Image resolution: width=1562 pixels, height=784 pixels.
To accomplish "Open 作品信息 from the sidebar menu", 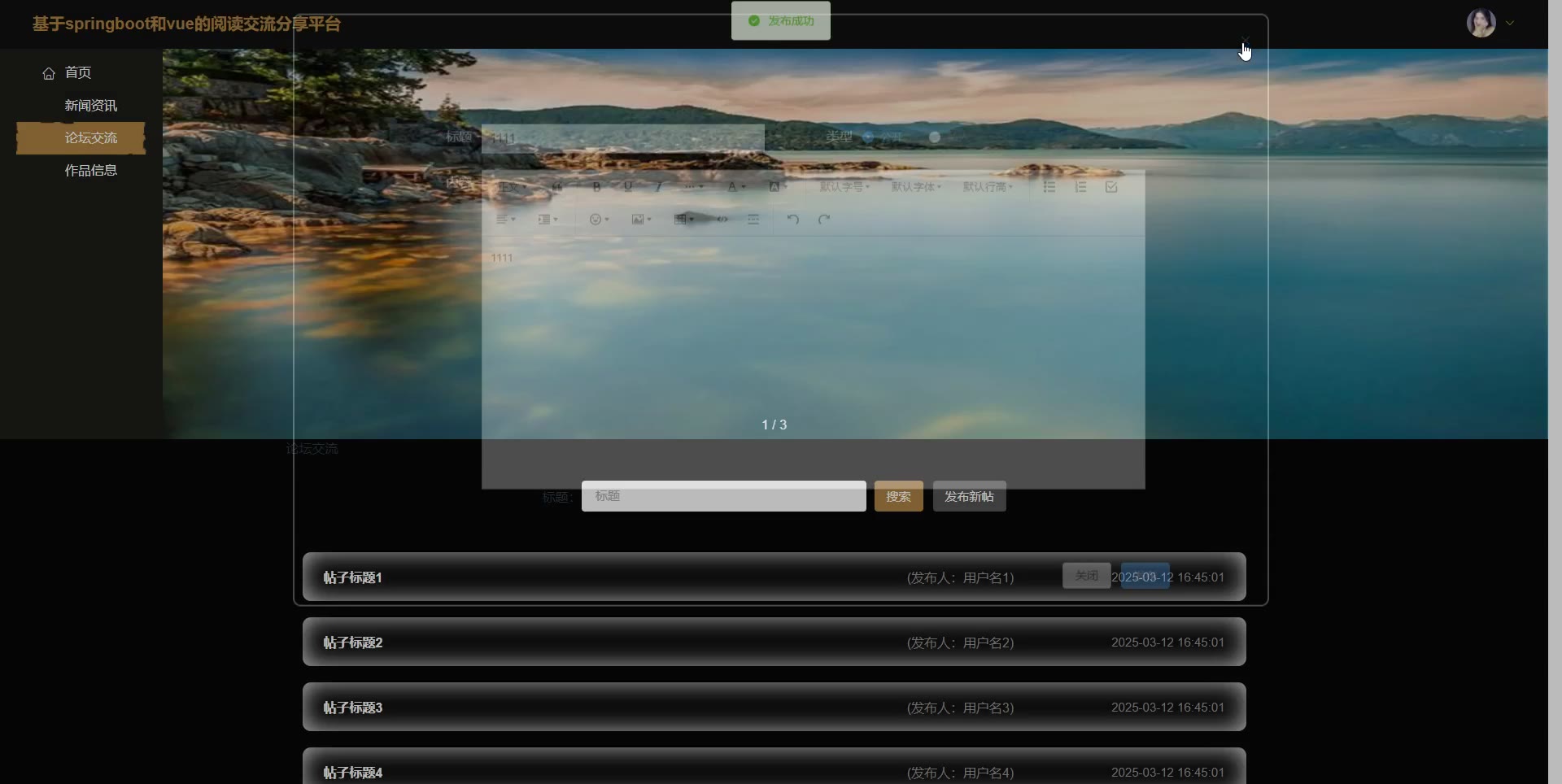I will pyautogui.click(x=90, y=171).
